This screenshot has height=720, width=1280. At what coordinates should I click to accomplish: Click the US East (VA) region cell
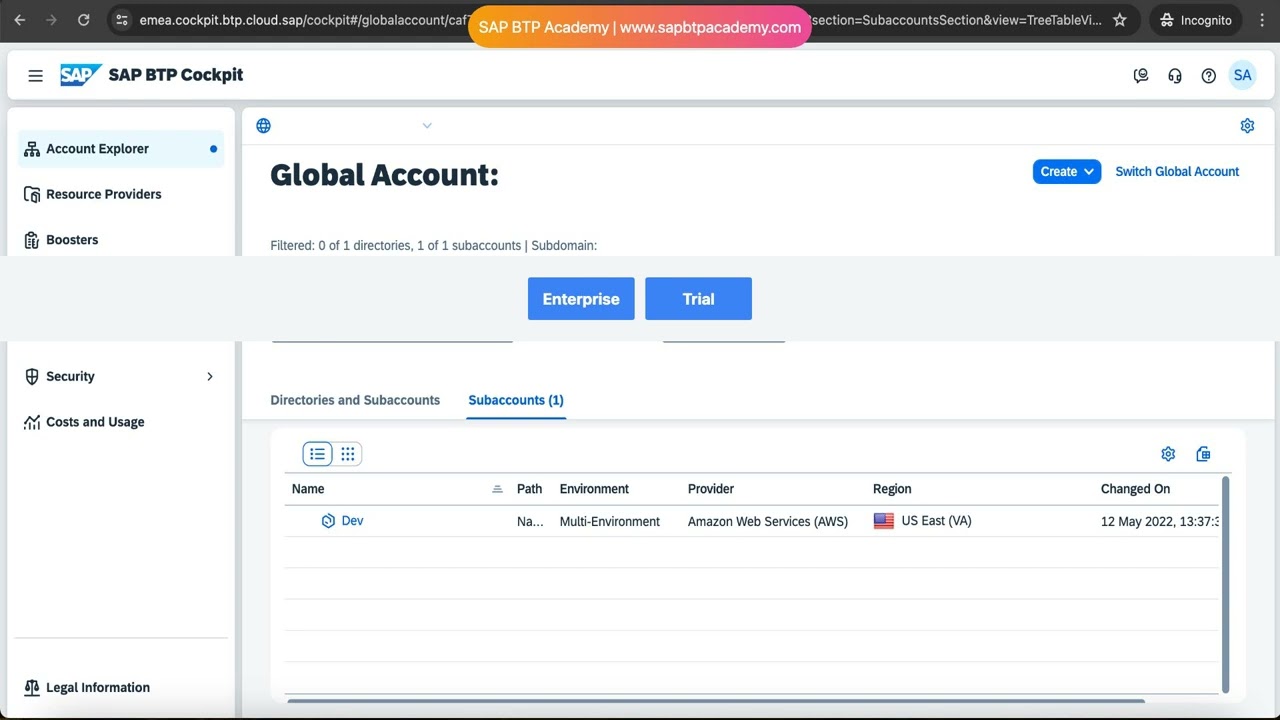[936, 521]
